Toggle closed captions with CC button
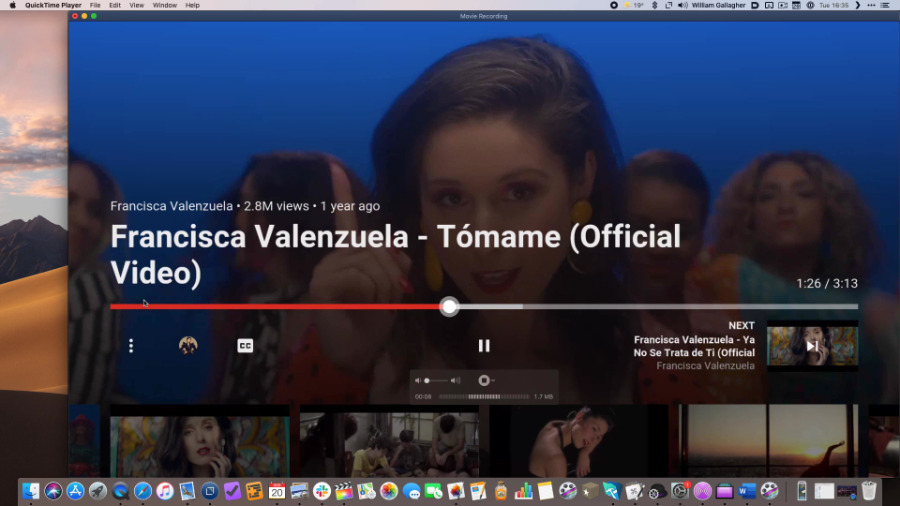The image size is (900, 506). coord(245,345)
